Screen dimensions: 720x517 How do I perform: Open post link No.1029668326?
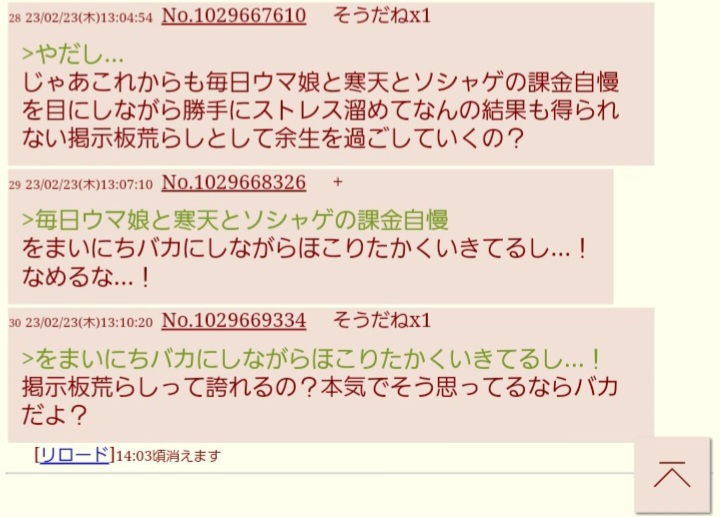coord(234,183)
